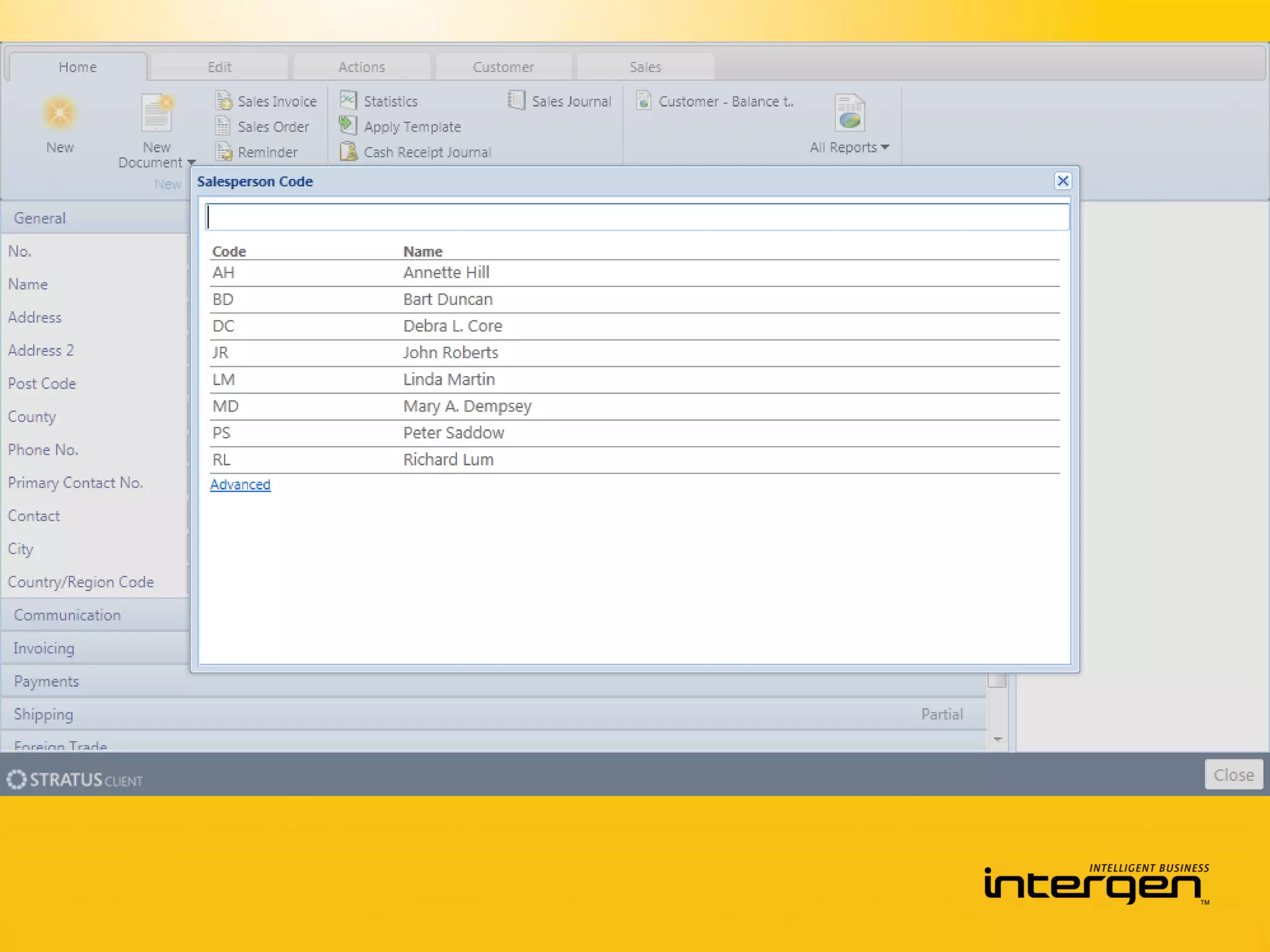Open the Customer - Balance report icon
Viewport: 1270px width, 952px height.
tap(644, 100)
